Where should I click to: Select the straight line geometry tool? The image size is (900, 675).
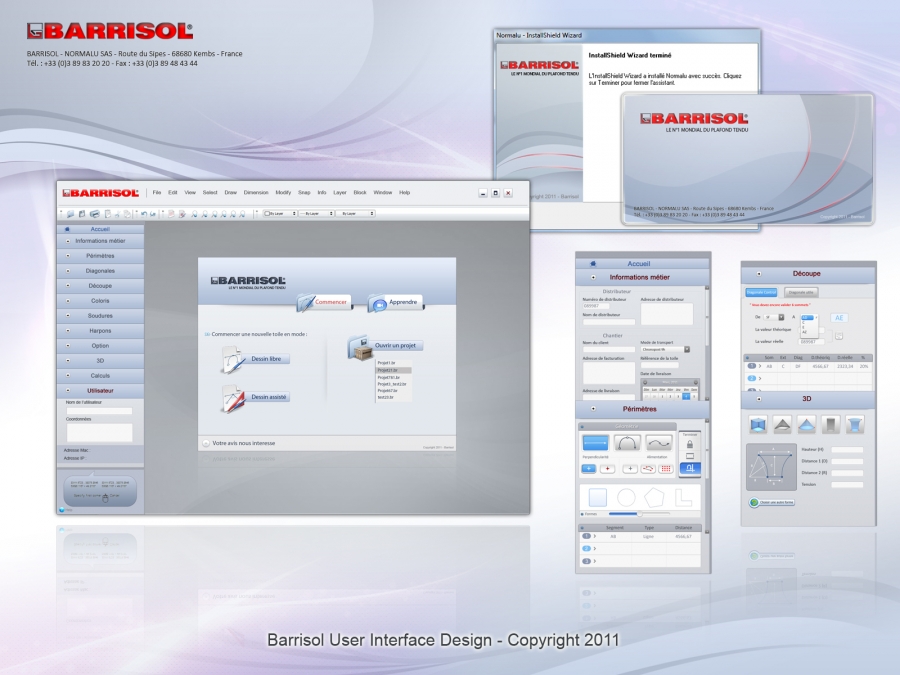pyautogui.click(x=595, y=443)
